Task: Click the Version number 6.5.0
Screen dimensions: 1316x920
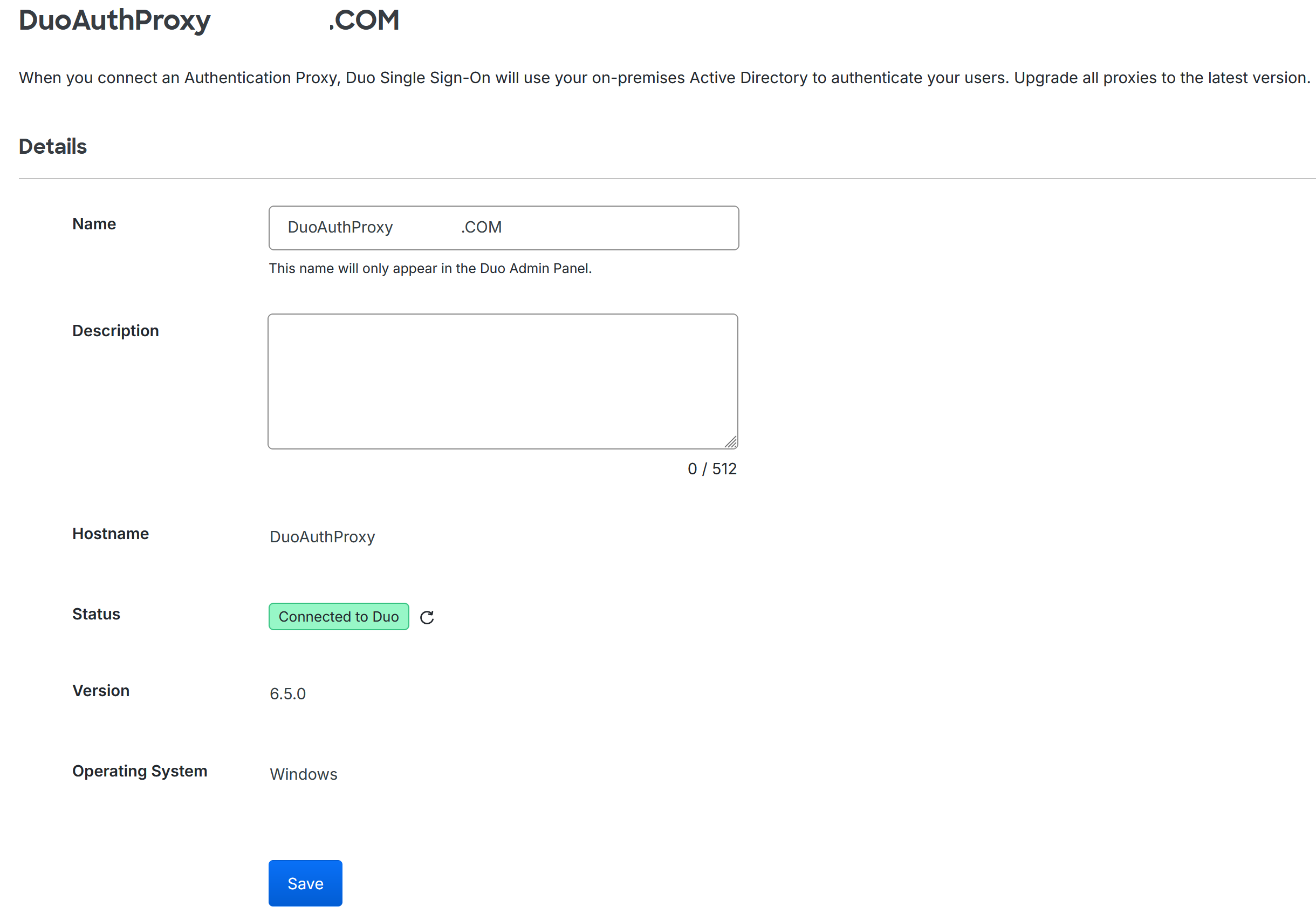Action: click(287, 693)
